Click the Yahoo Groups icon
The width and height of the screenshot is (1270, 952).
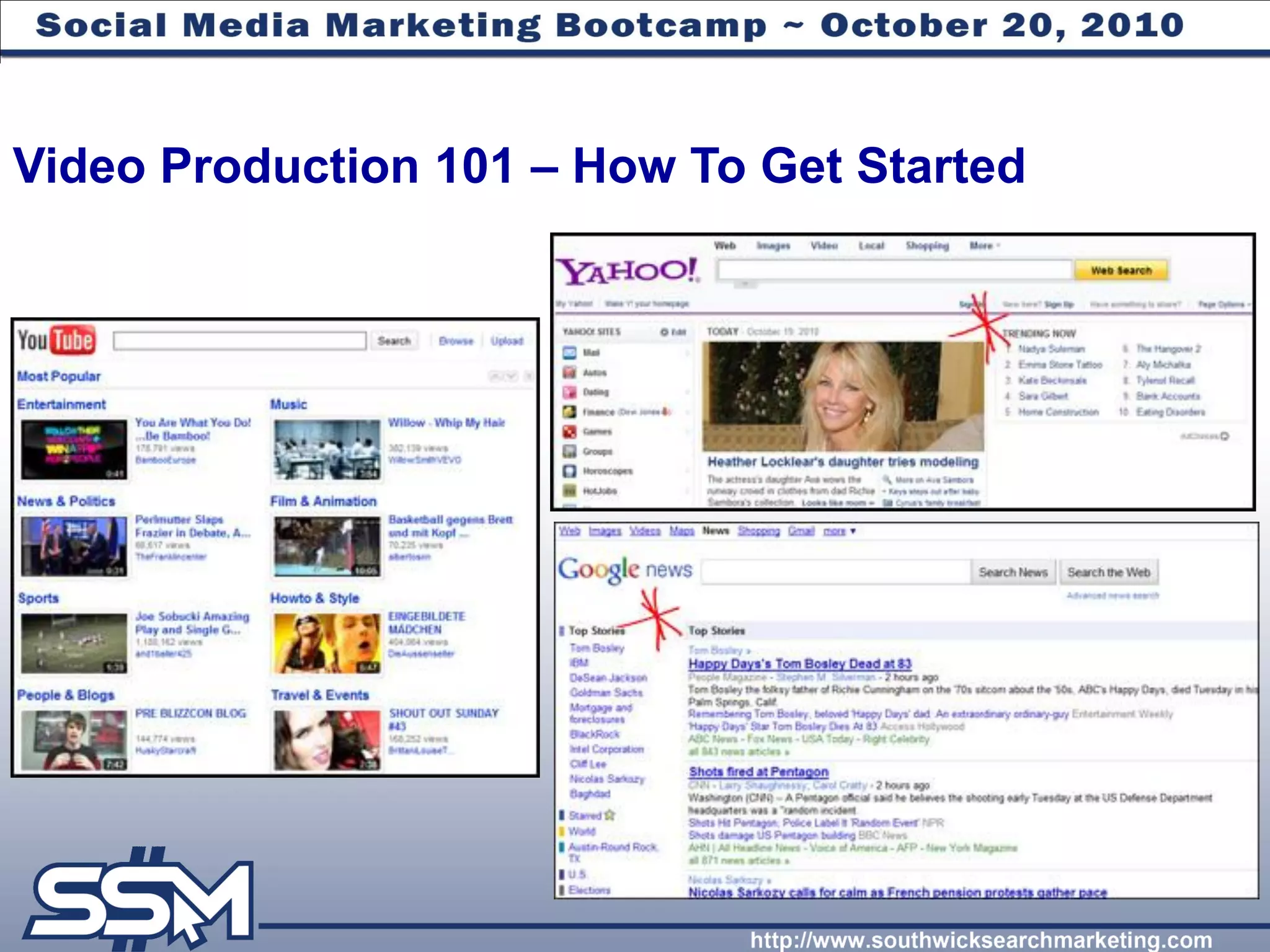569,451
